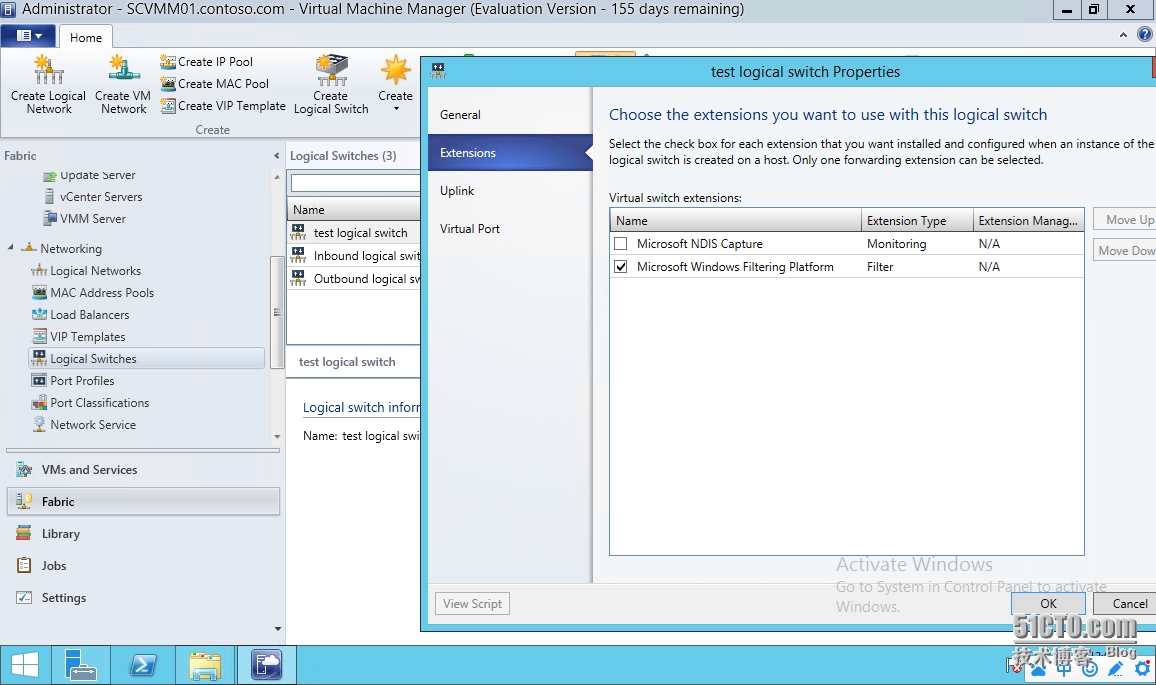Select Outbound logical switch row
Image resolution: width=1156 pixels, height=685 pixels.
point(354,279)
